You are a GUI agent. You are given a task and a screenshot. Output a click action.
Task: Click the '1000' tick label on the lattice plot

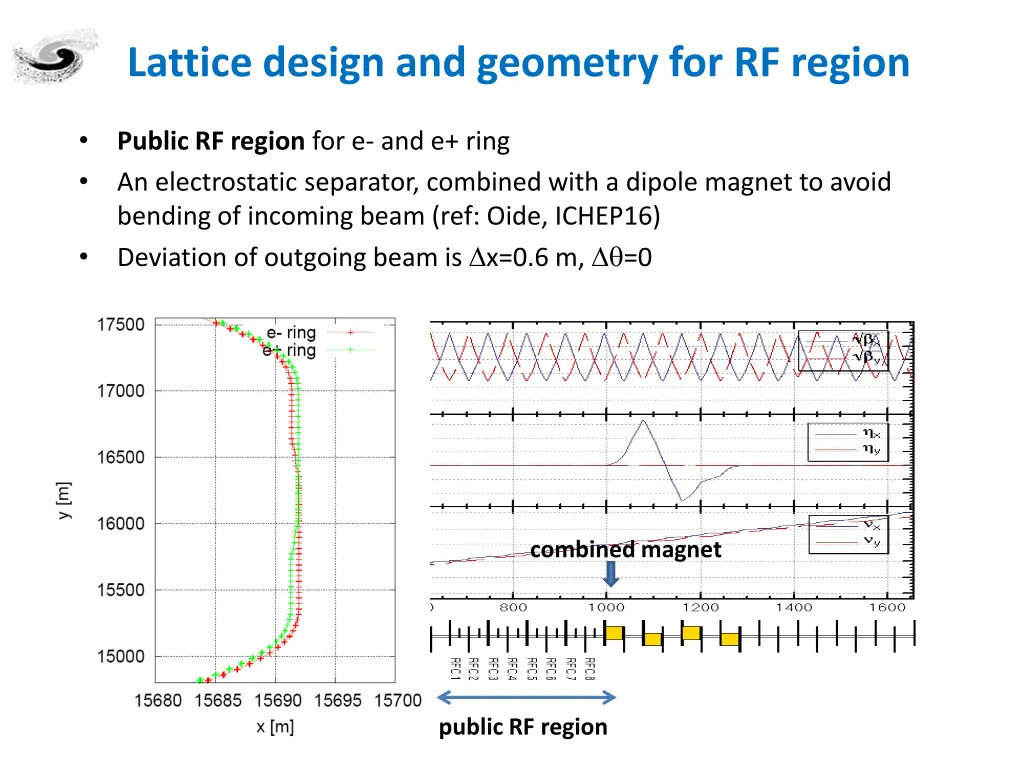click(607, 607)
